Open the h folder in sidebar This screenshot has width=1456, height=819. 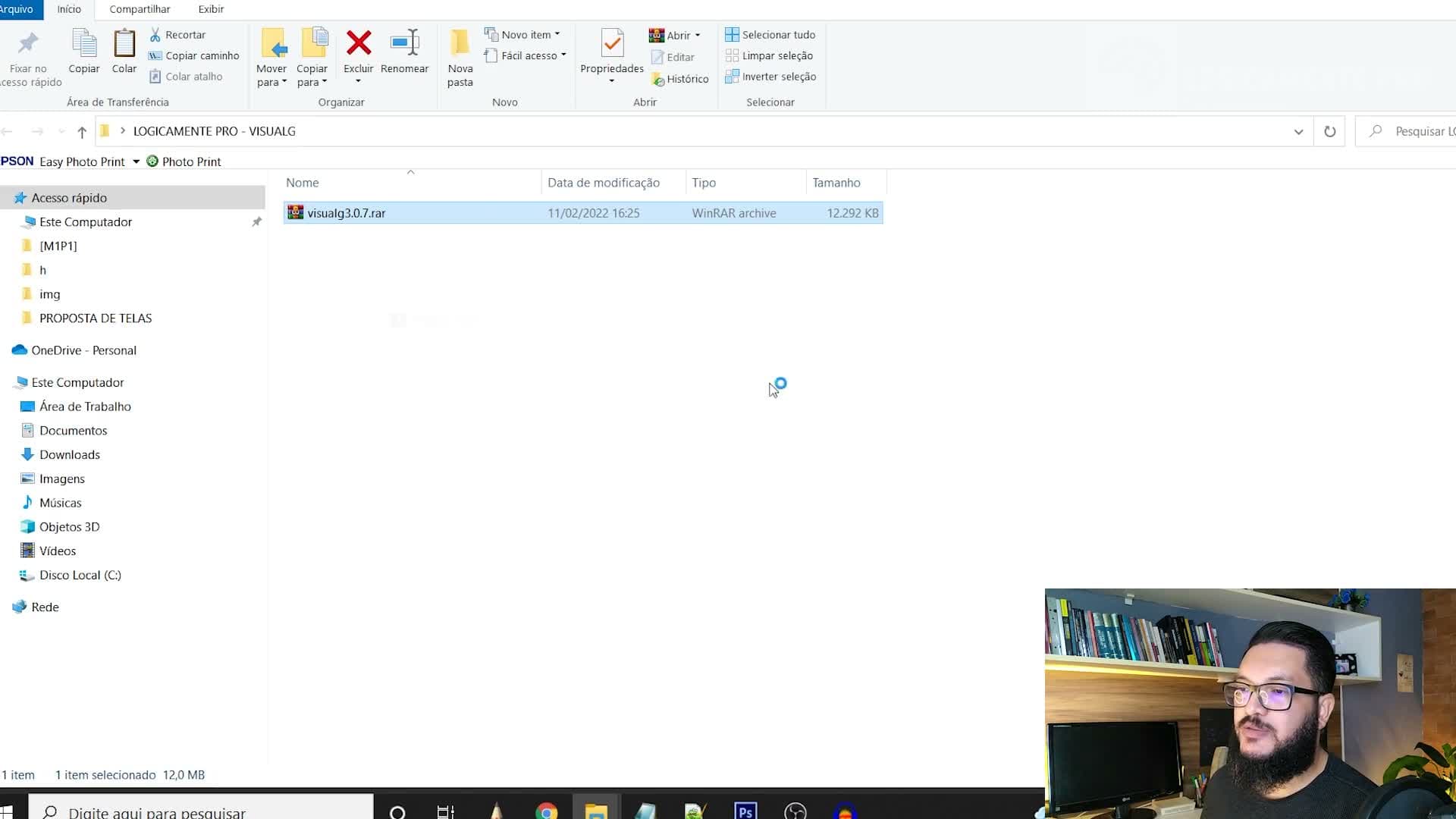[42, 270]
